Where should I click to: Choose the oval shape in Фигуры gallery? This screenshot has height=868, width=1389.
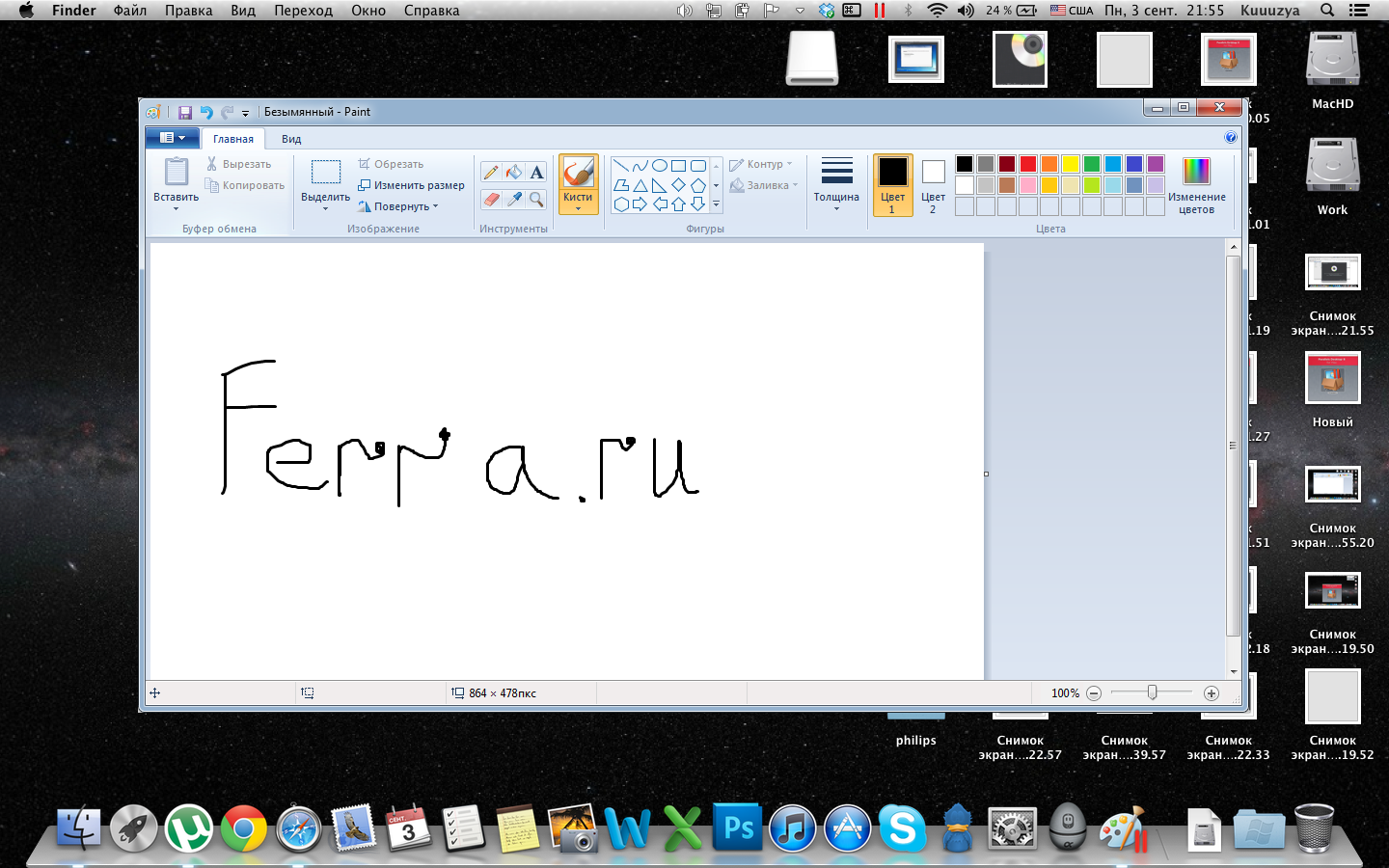(x=660, y=166)
